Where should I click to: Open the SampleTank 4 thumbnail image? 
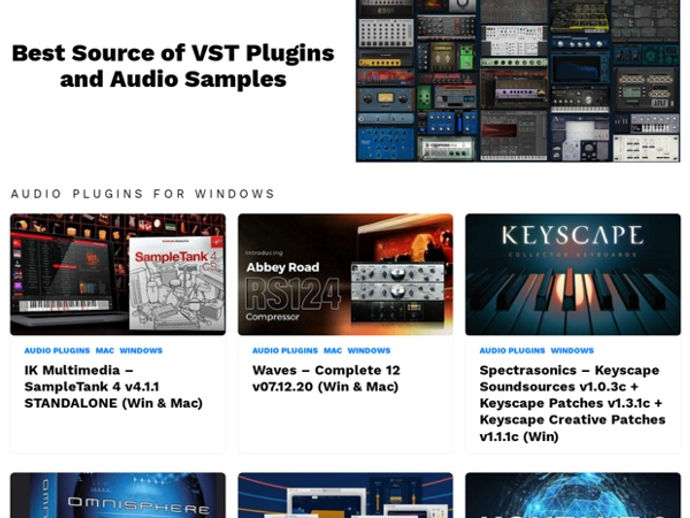(118, 274)
